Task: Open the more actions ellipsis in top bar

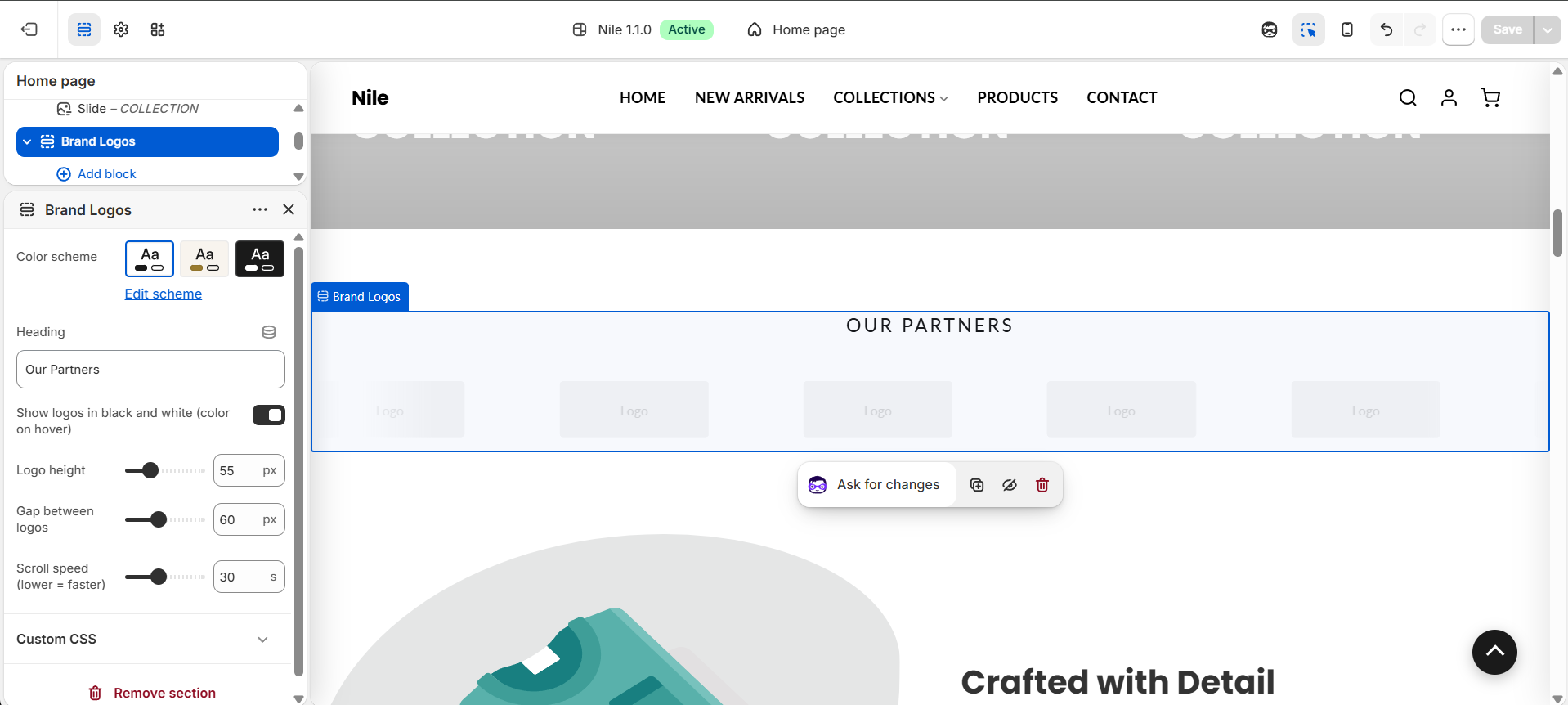Action: tap(1458, 29)
